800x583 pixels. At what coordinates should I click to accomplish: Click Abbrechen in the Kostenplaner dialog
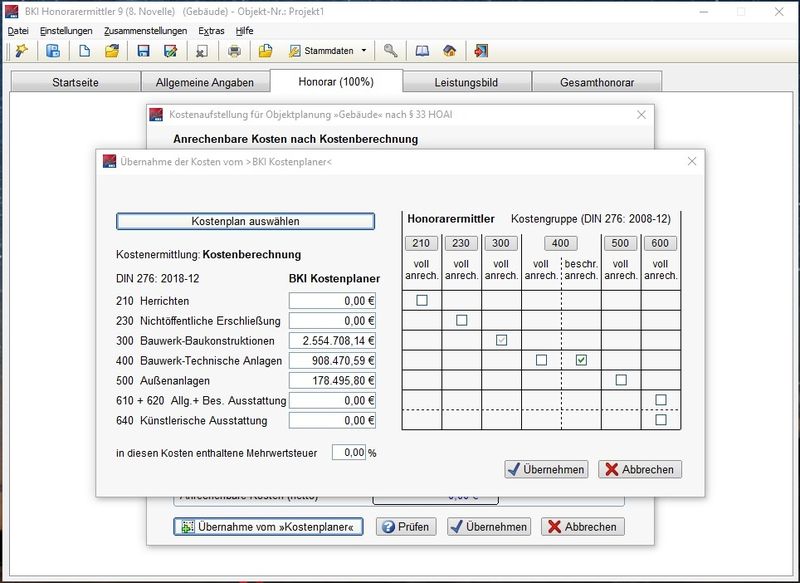(x=640, y=469)
